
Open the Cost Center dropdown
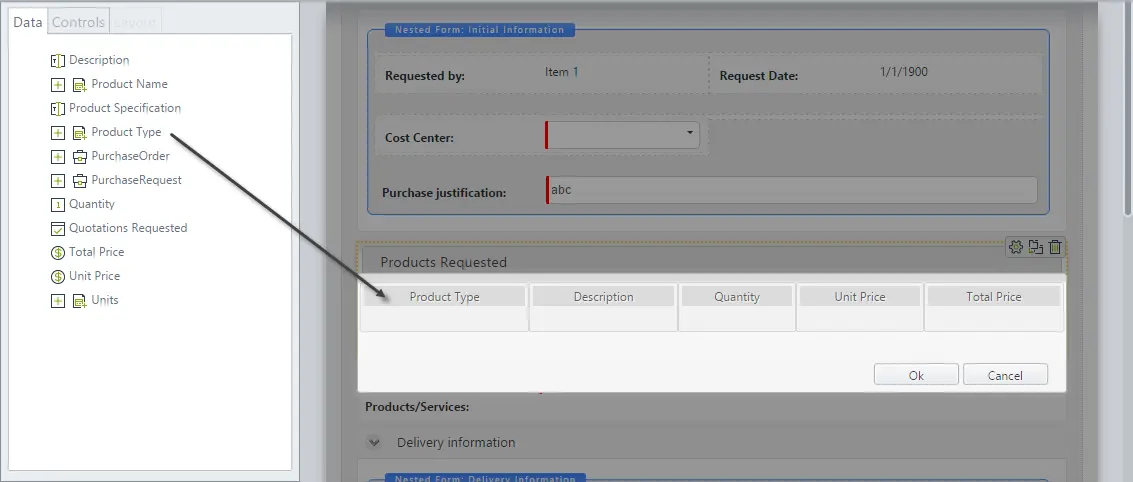(622, 135)
